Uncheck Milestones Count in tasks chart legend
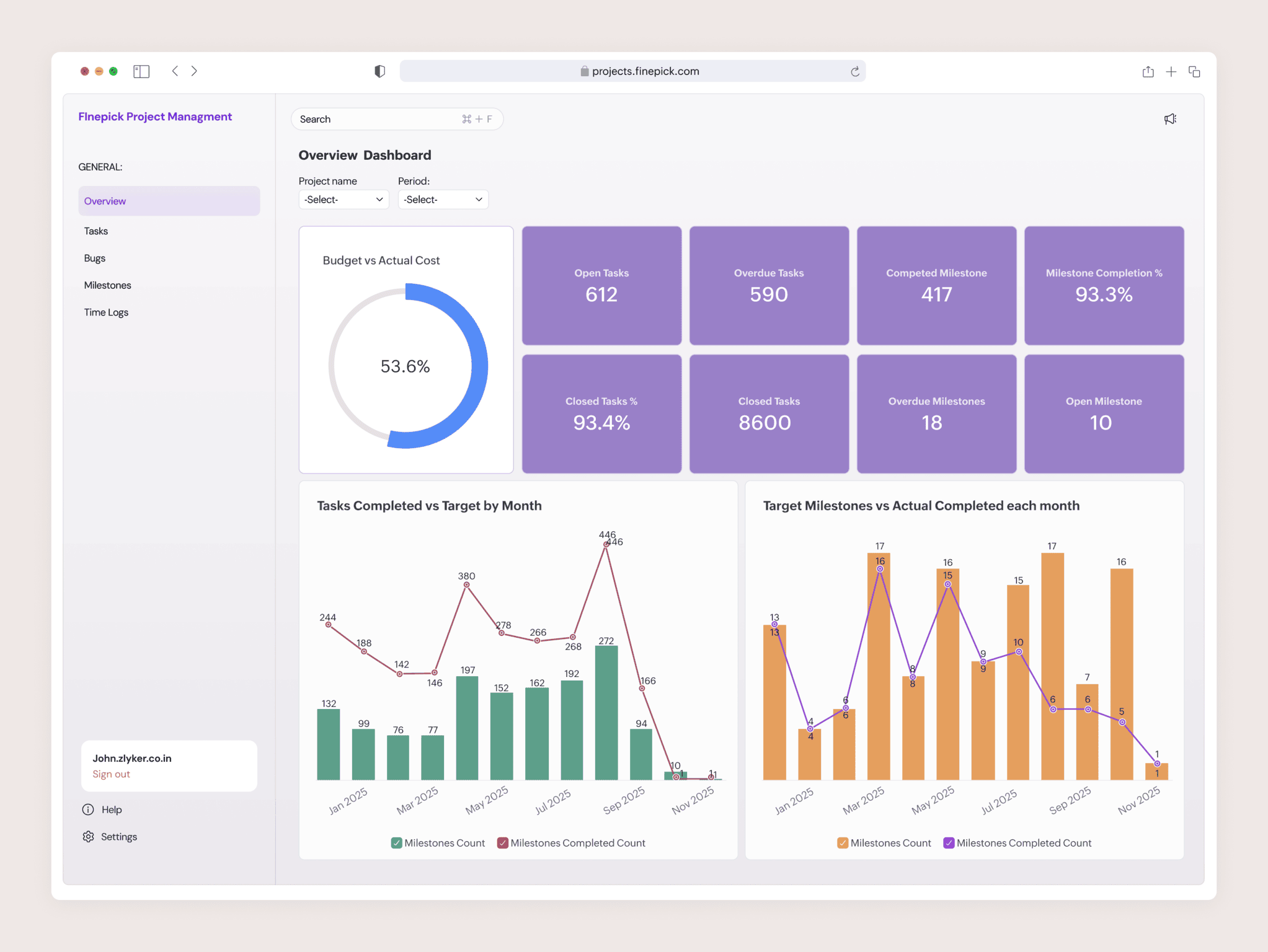Viewport: 1268px width, 952px height. pyautogui.click(x=396, y=843)
